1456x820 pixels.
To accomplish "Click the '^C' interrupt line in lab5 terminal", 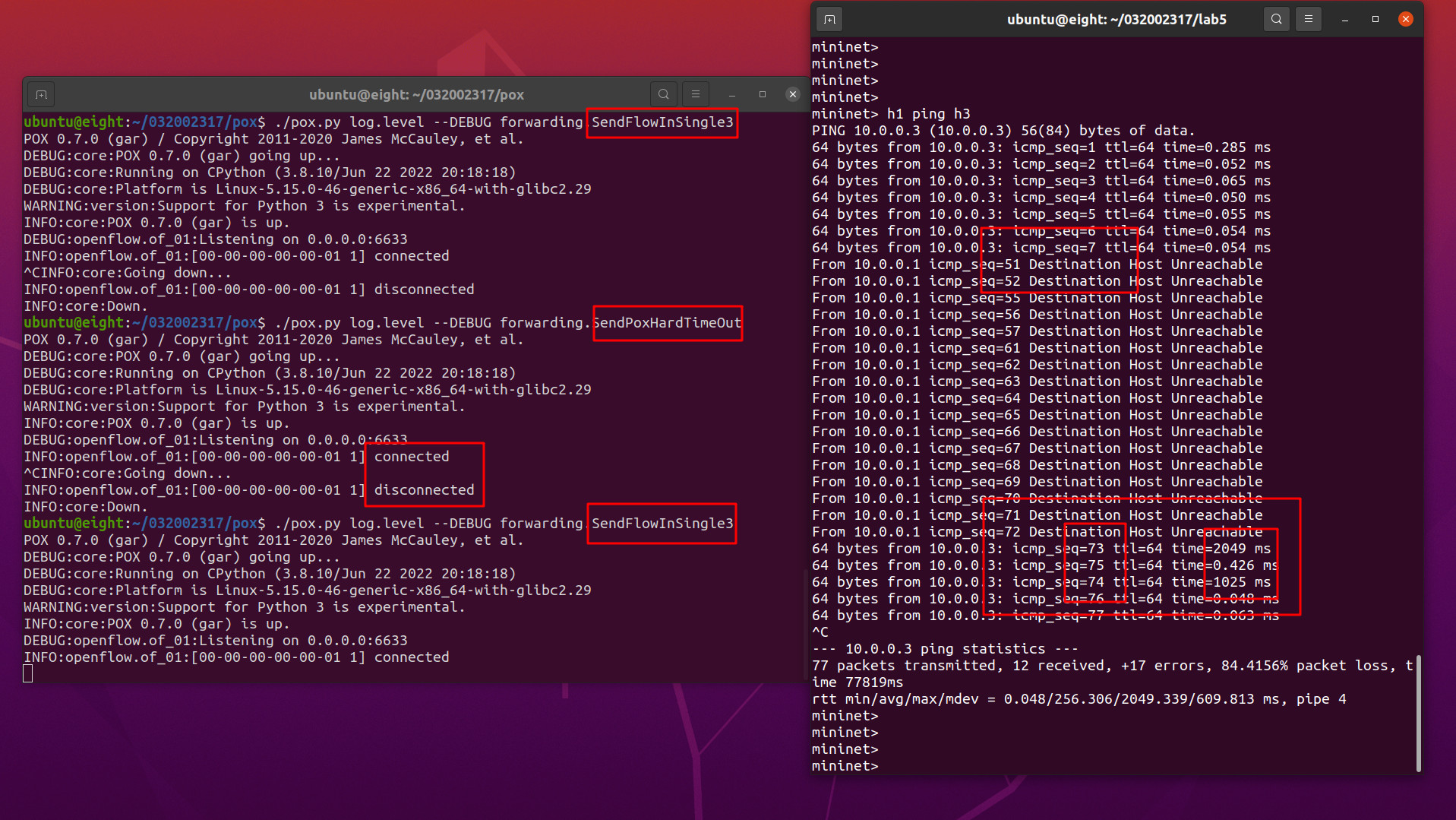I will [x=820, y=632].
